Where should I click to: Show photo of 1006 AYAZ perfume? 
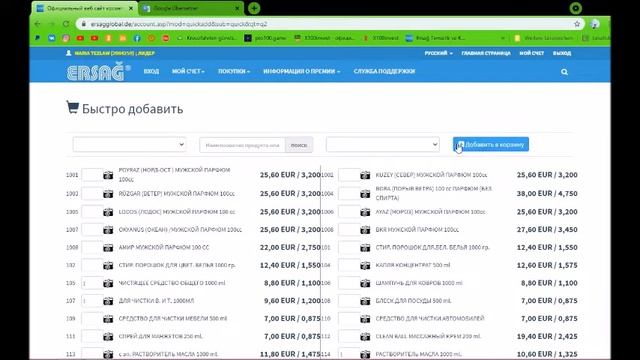tap(365, 212)
